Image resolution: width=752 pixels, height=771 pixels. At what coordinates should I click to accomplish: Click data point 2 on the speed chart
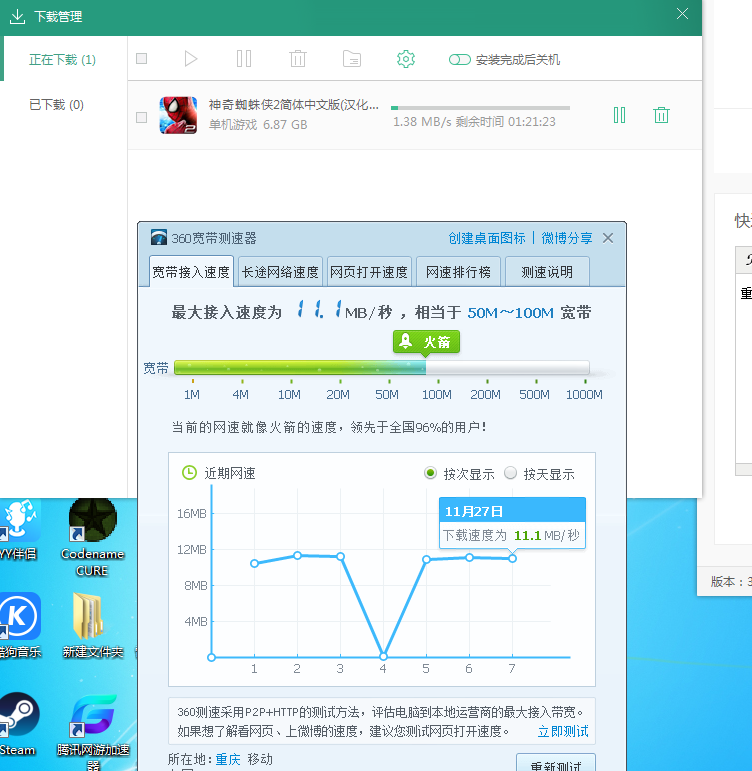(x=297, y=556)
